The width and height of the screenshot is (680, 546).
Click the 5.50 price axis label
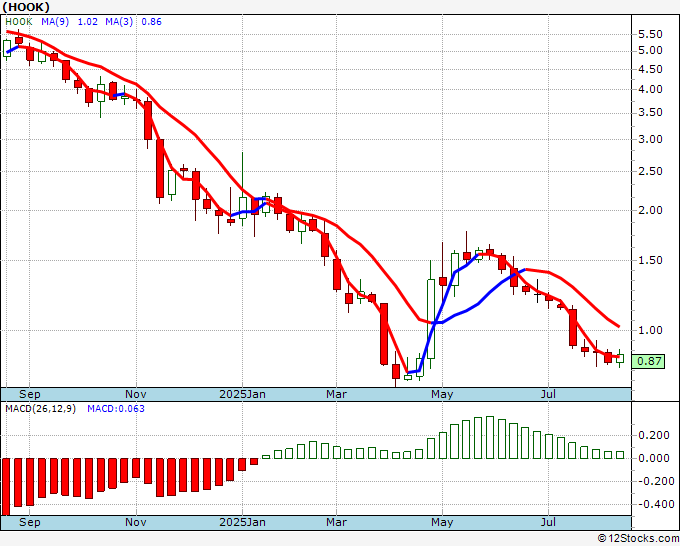tap(651, 34)
